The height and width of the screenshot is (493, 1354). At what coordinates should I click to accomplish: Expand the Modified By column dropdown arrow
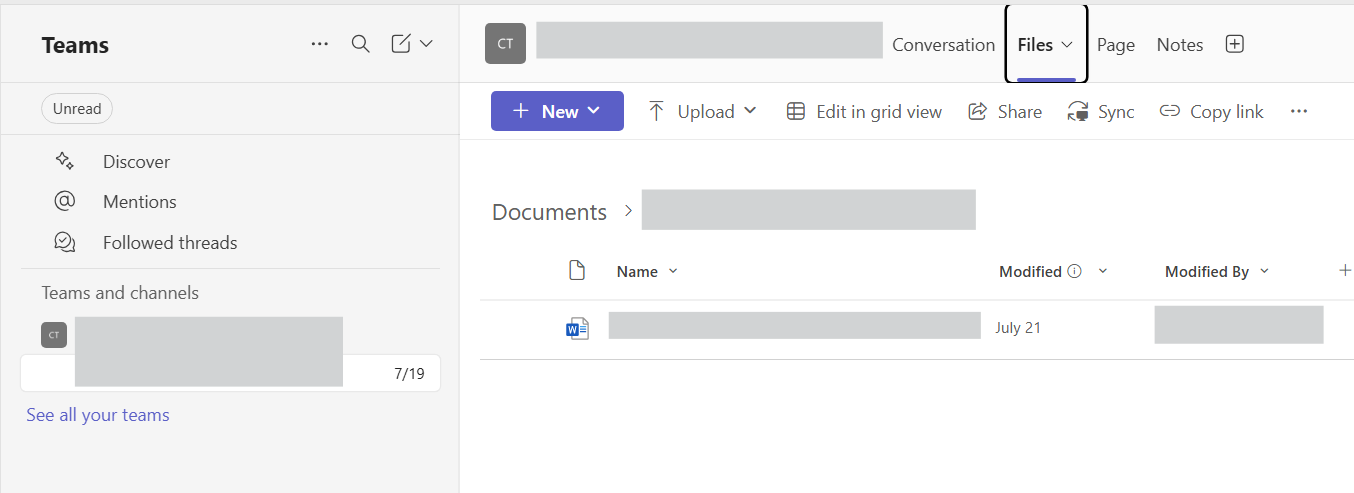1264,271
